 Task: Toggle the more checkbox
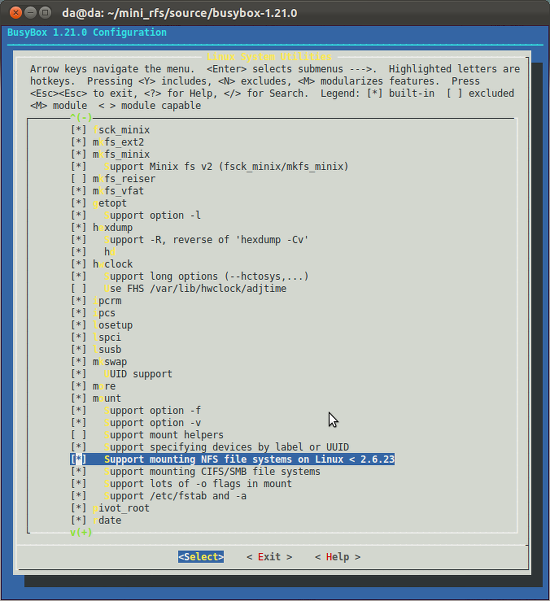79,386
